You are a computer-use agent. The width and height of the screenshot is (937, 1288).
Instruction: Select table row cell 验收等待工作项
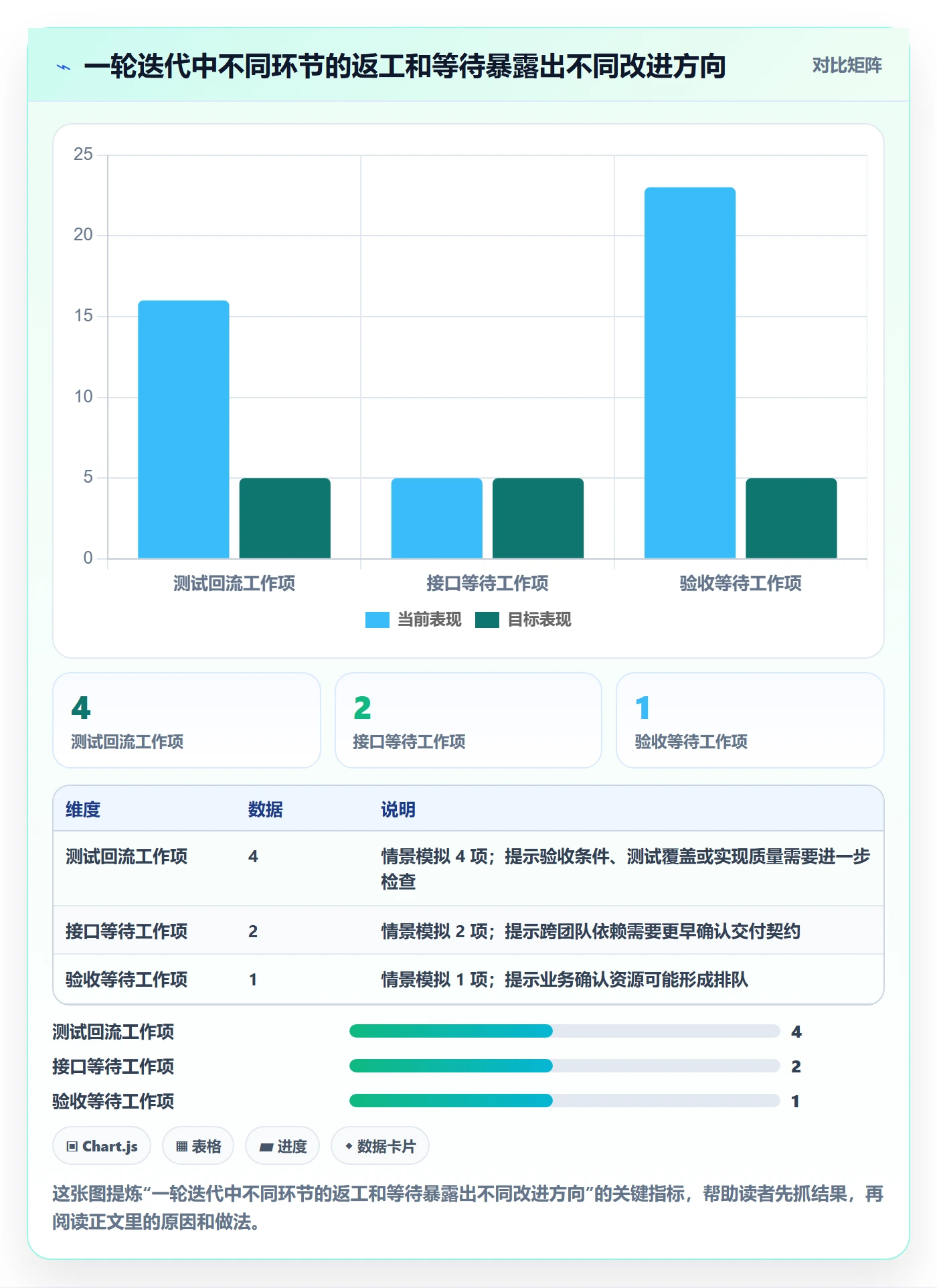click(126, 979)
